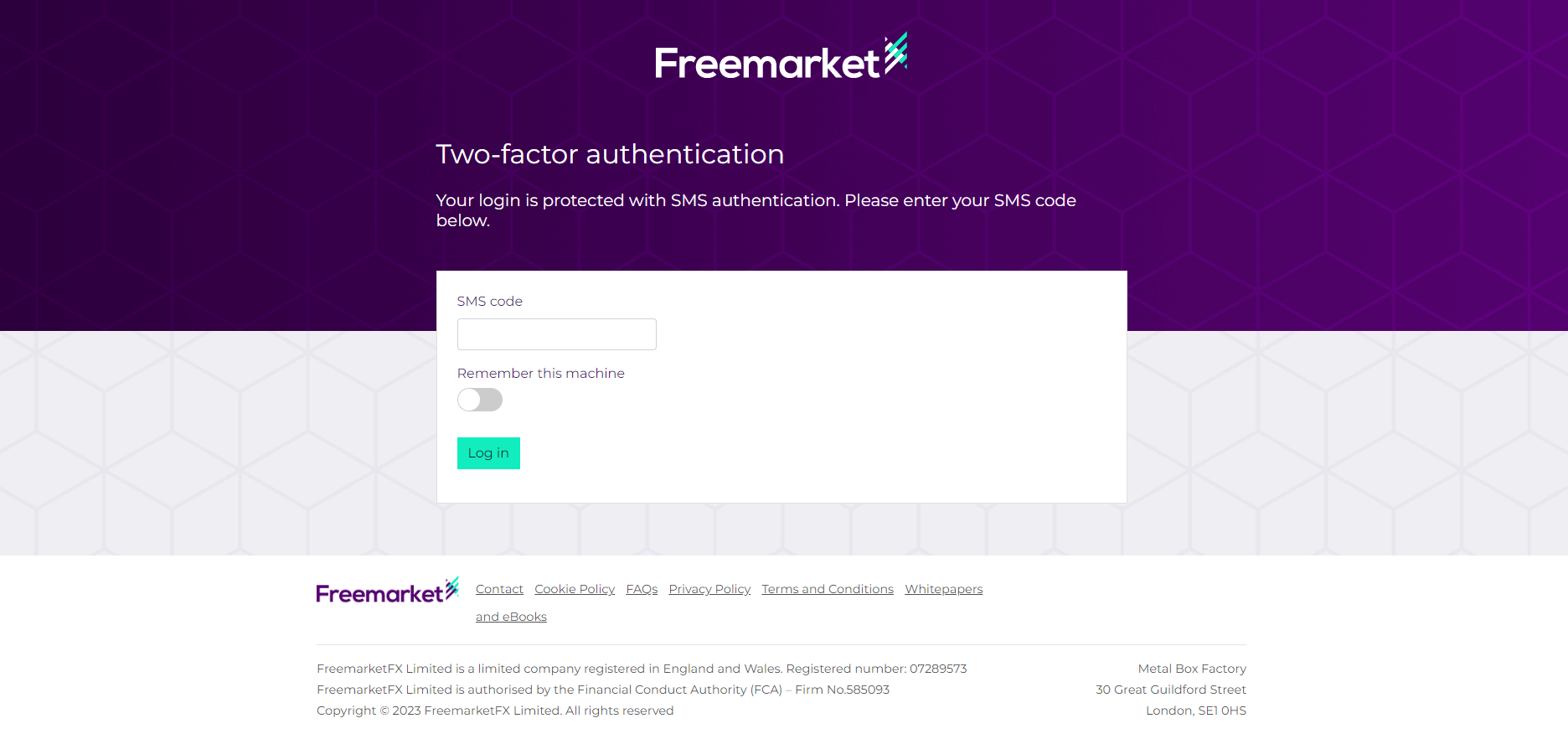Viewport: 1568px width, 739px height.
Task: Open the Contact footer link
Action: point(499,589)
